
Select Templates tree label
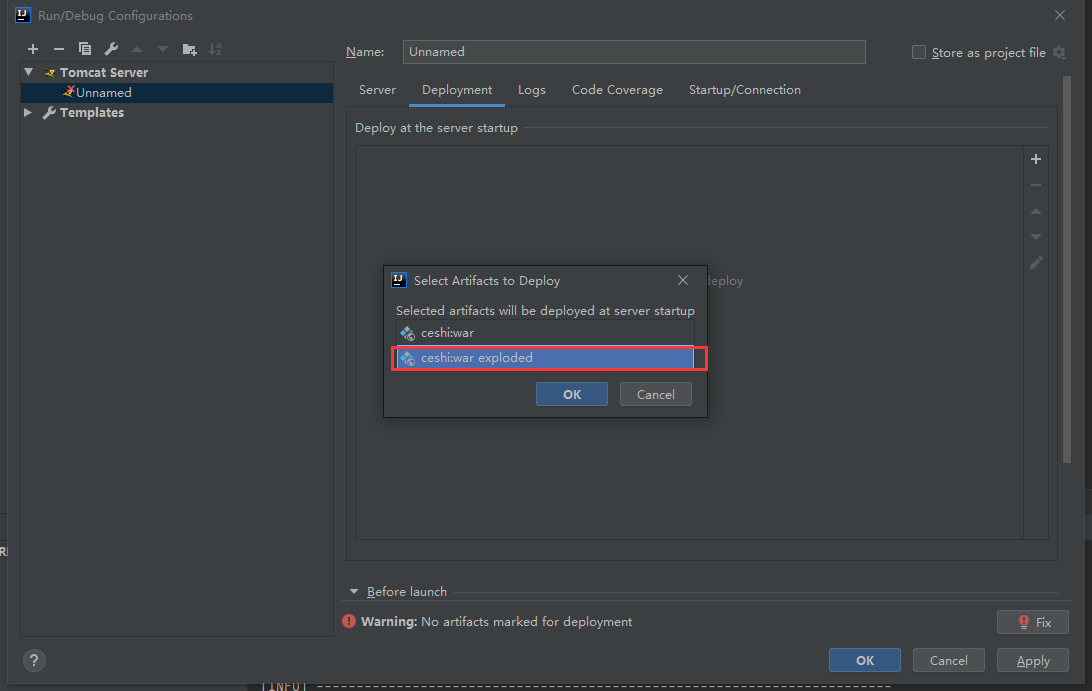point(91,112)
